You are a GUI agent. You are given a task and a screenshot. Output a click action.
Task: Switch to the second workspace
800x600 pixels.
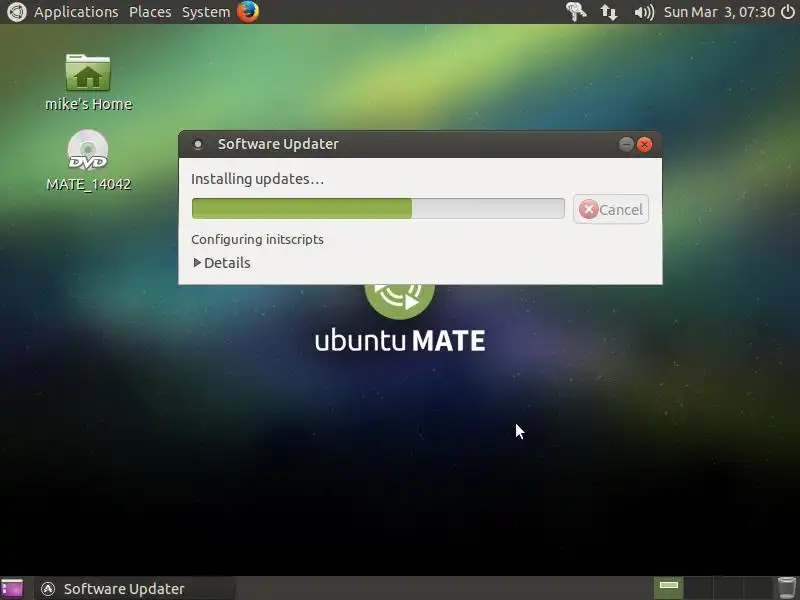click(x=698, y=588)
